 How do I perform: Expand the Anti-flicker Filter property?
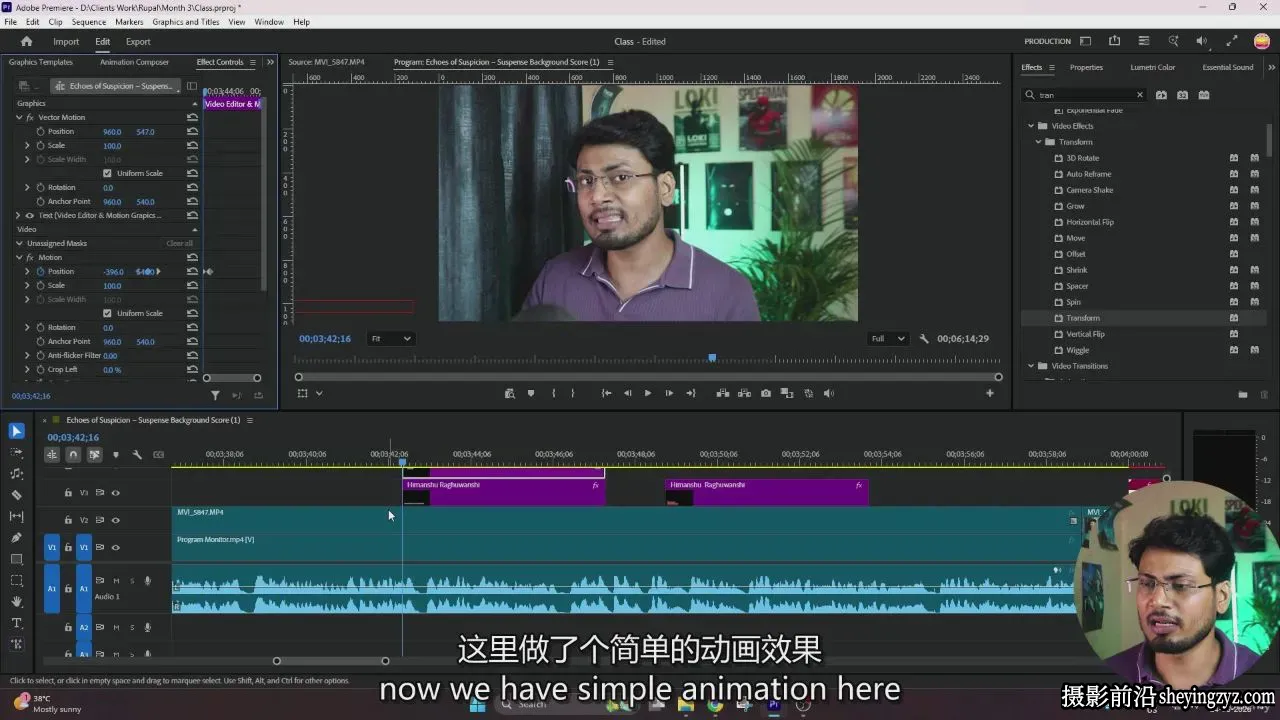(x=27, y=356)
